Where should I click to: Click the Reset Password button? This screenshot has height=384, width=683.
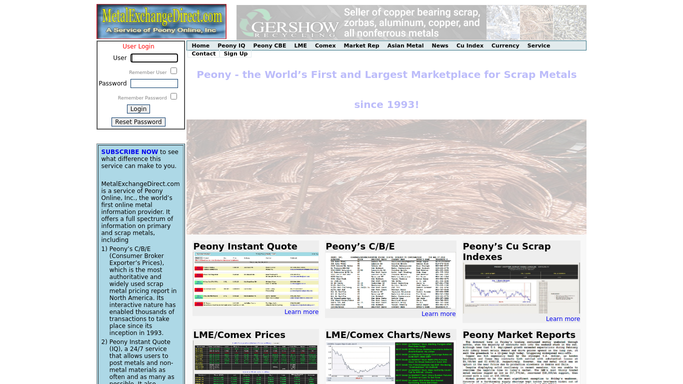139,122
